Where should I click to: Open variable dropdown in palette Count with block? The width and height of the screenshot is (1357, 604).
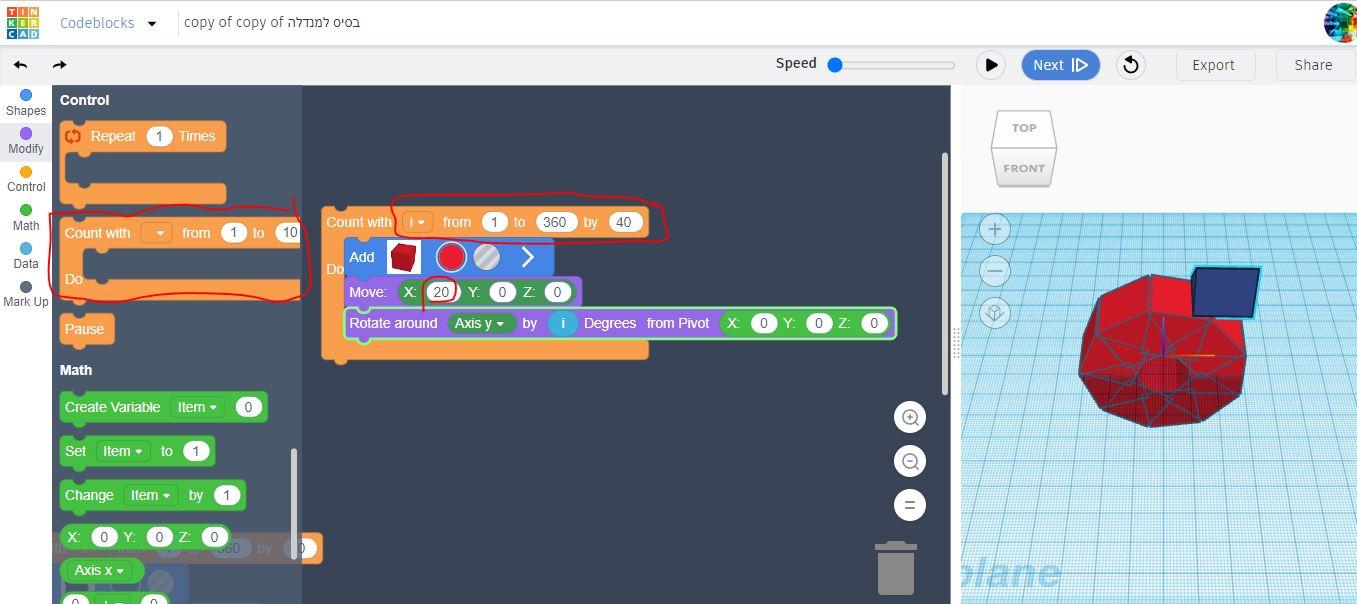156,233
